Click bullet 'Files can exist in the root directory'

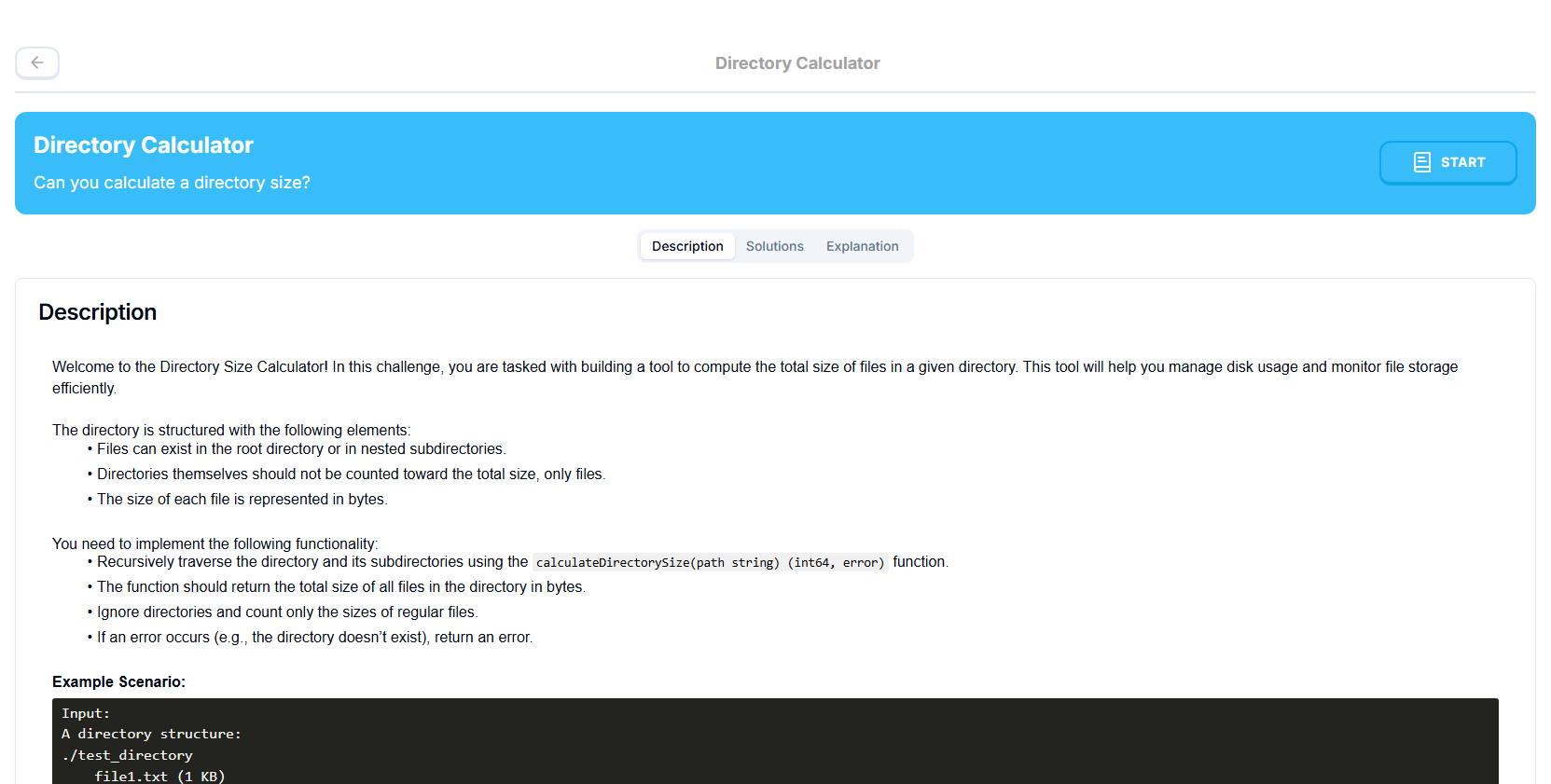301,448
